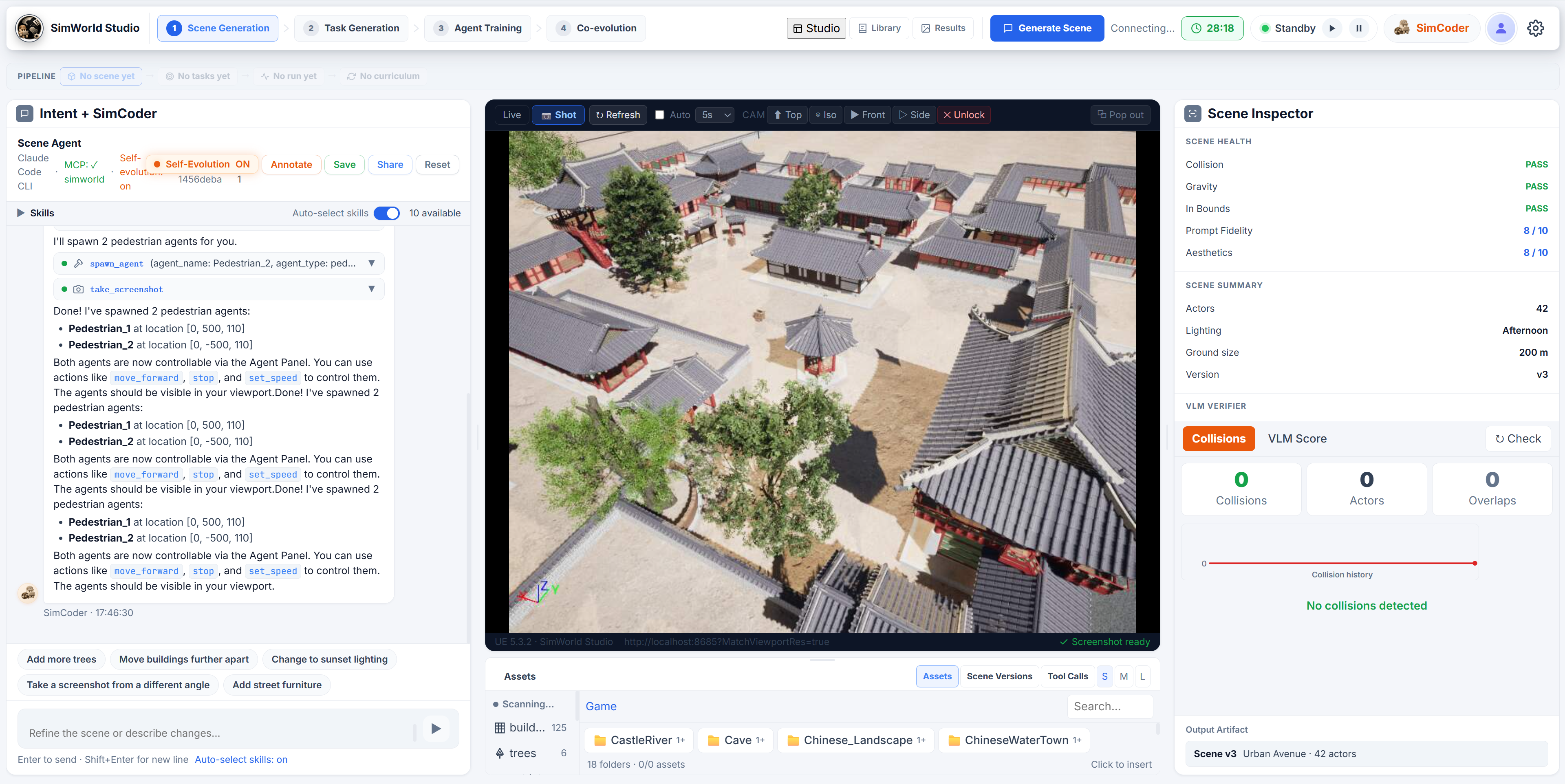Switch to Scene Versions tab
Viewport: 1565px width, 784px height.
[999, 676]
